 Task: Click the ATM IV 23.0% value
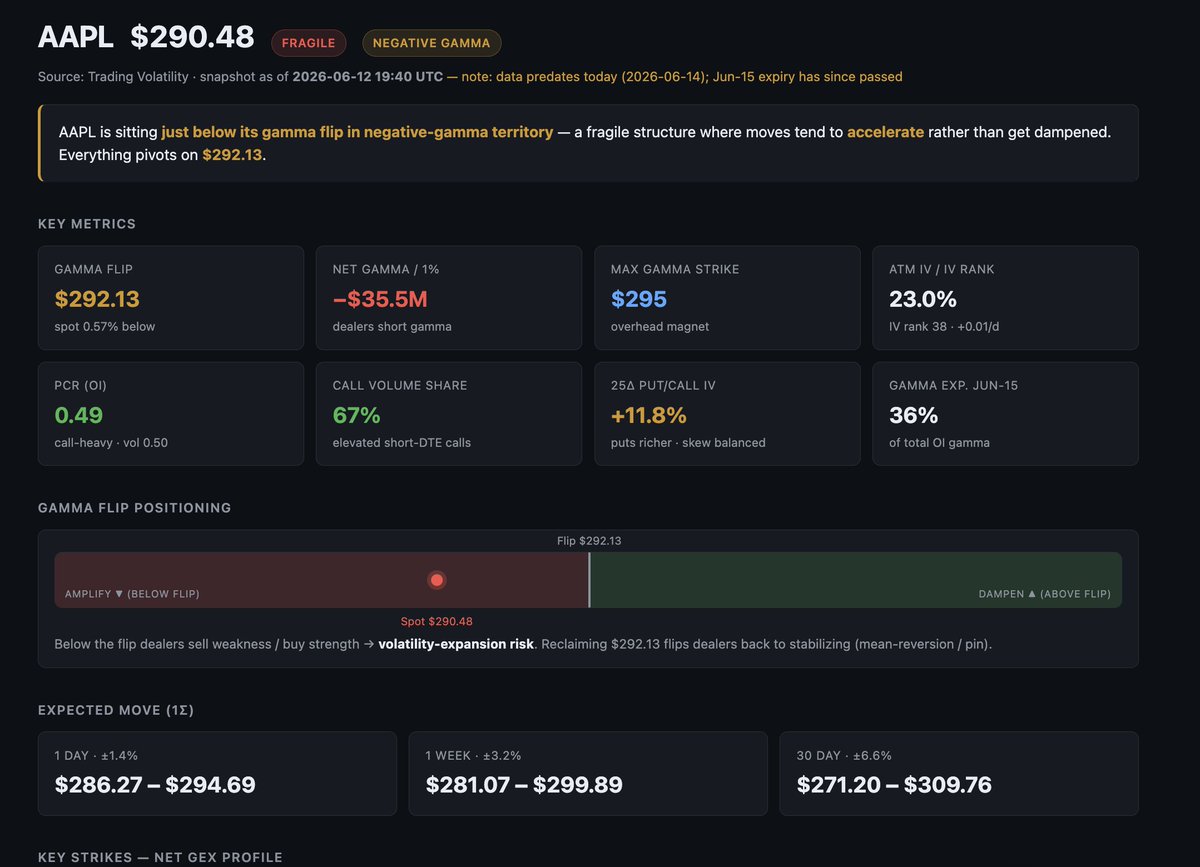[x=923, y=299]
